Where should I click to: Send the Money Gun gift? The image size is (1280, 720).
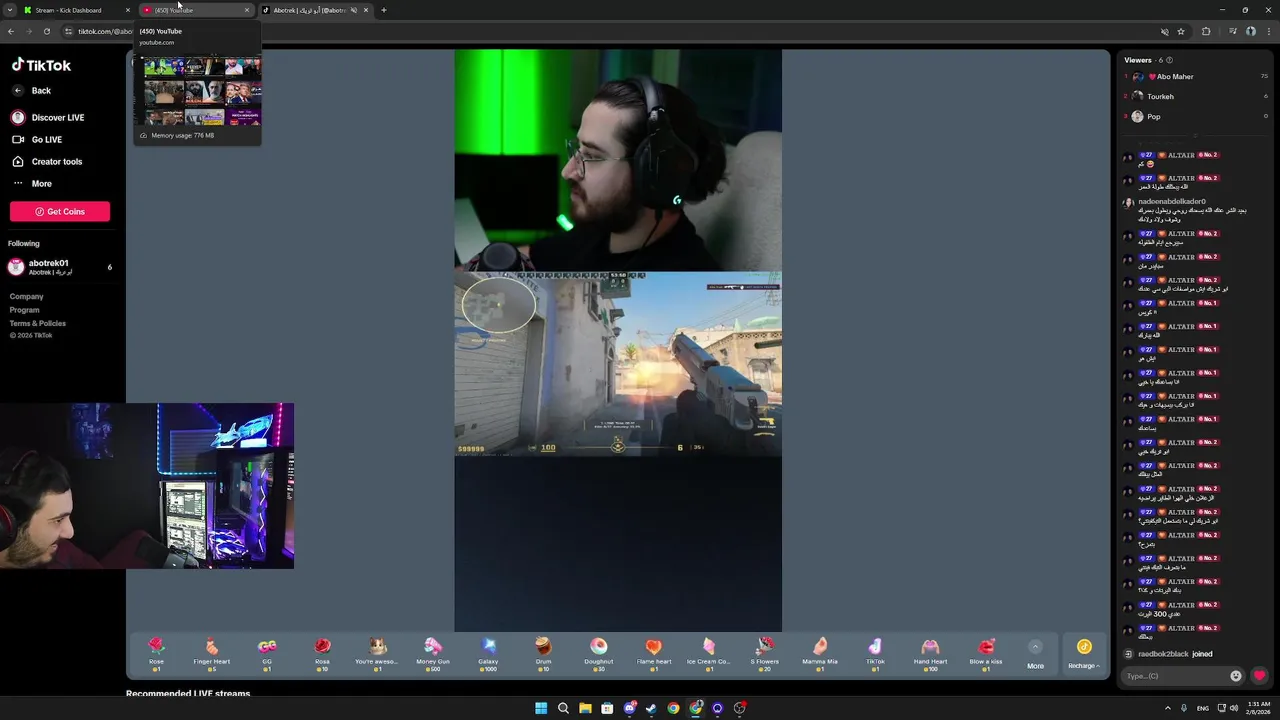(433, 653)
